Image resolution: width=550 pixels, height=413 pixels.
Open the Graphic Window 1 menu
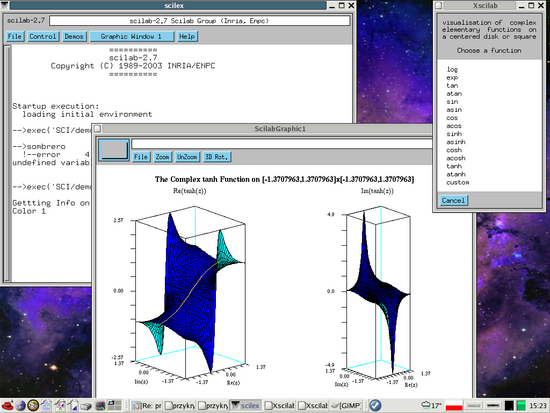pos(132,36)
